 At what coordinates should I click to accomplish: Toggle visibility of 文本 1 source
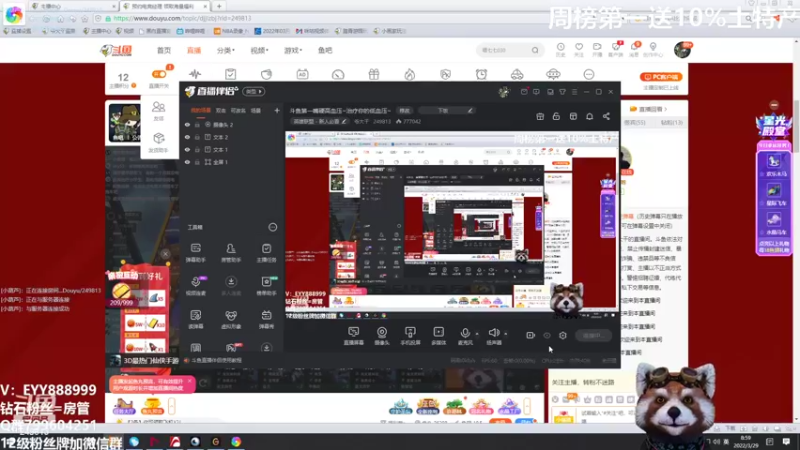(x=187, y=149)
